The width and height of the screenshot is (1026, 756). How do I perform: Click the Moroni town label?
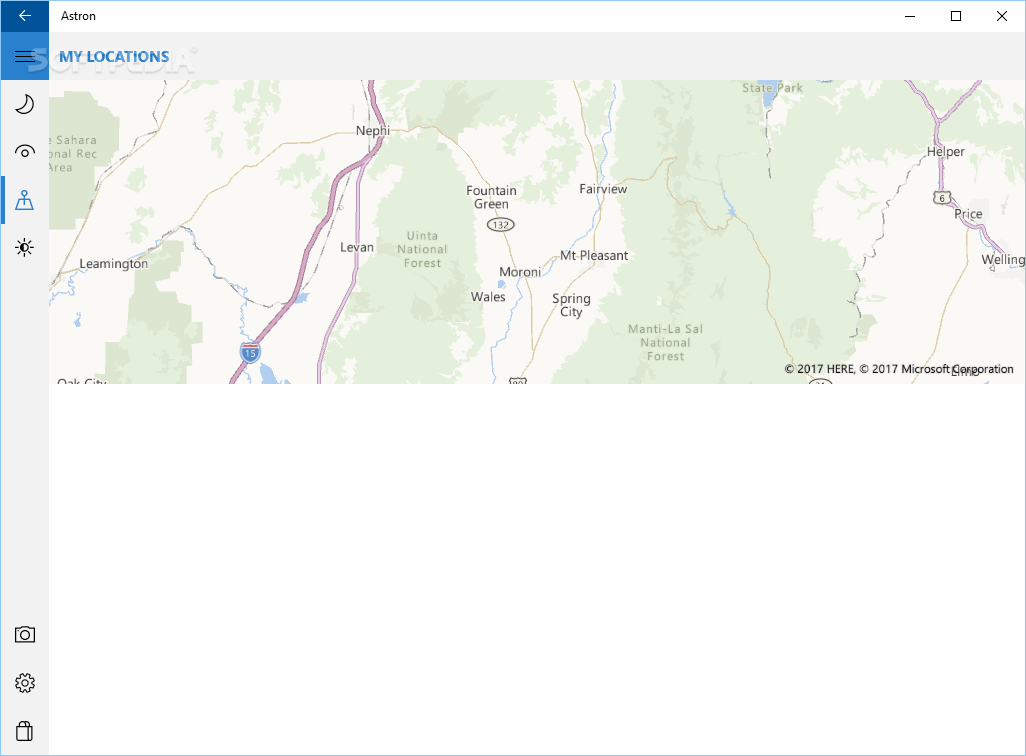pos(520,272)
